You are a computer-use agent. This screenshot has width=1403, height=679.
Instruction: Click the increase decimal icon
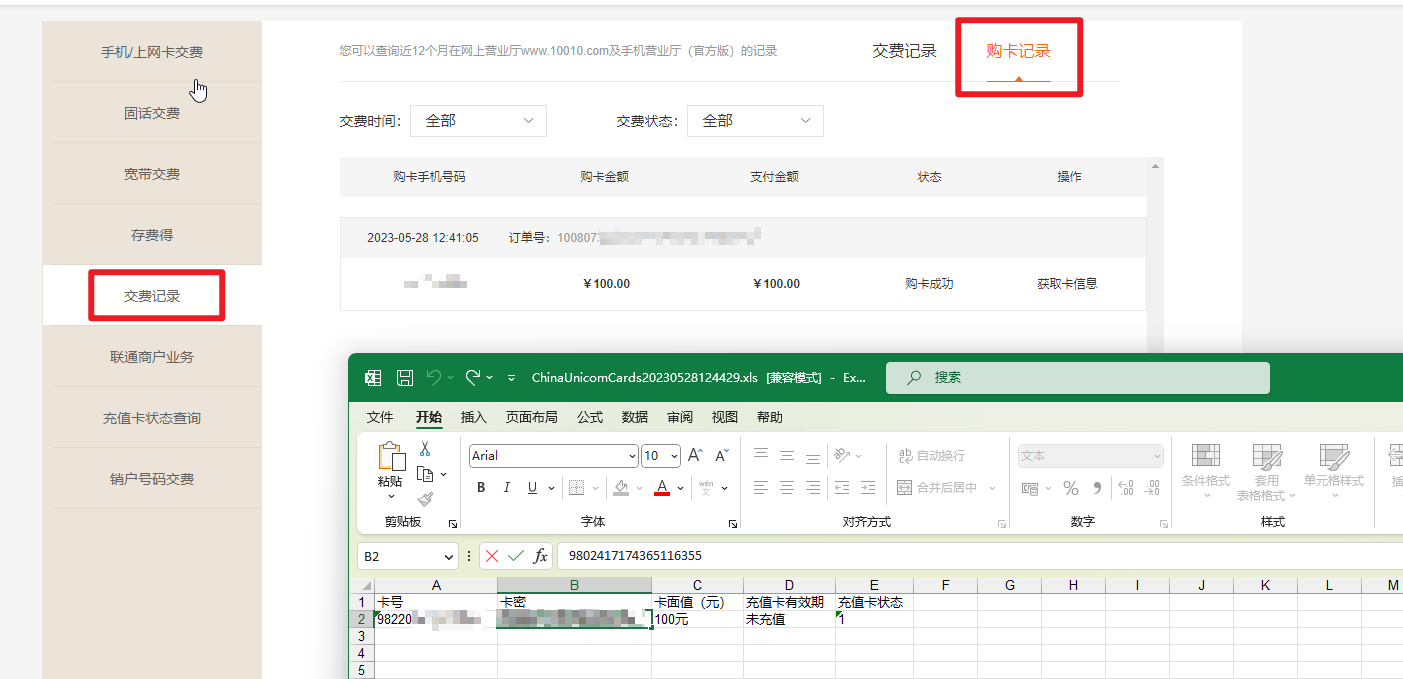coord(1125,488)
